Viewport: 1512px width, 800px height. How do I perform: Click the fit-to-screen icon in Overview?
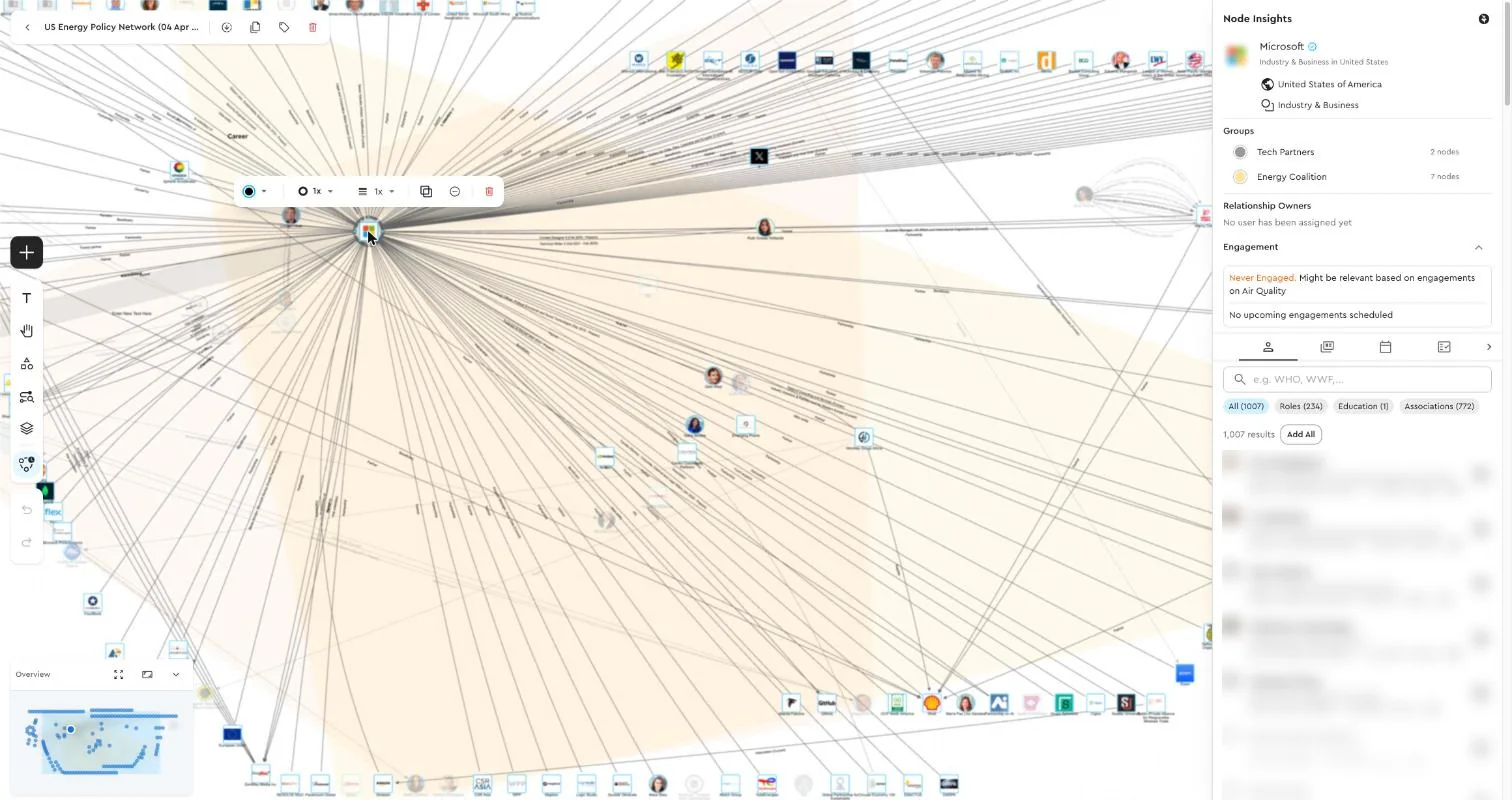(x=119, y=675)
